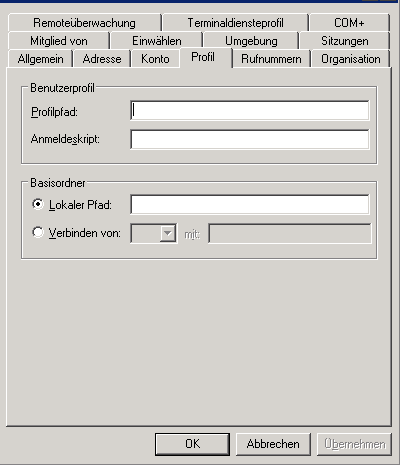The image size is (400, 465).
Task: Click the 'mit' network path field
Action: (x=290, y=233)
